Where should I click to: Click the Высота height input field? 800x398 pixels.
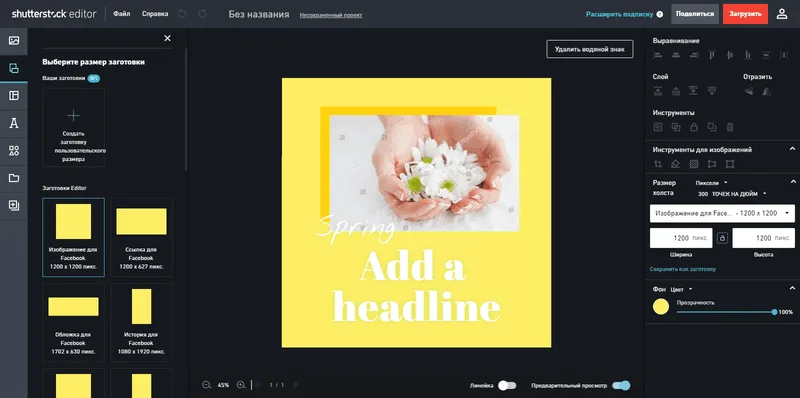click(763, 238)
